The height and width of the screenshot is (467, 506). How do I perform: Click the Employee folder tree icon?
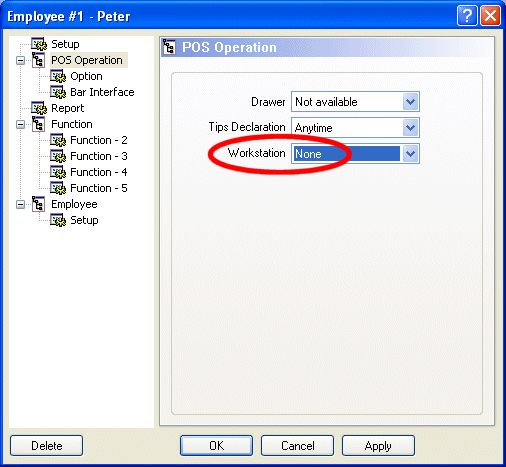(x=38, y=204)
